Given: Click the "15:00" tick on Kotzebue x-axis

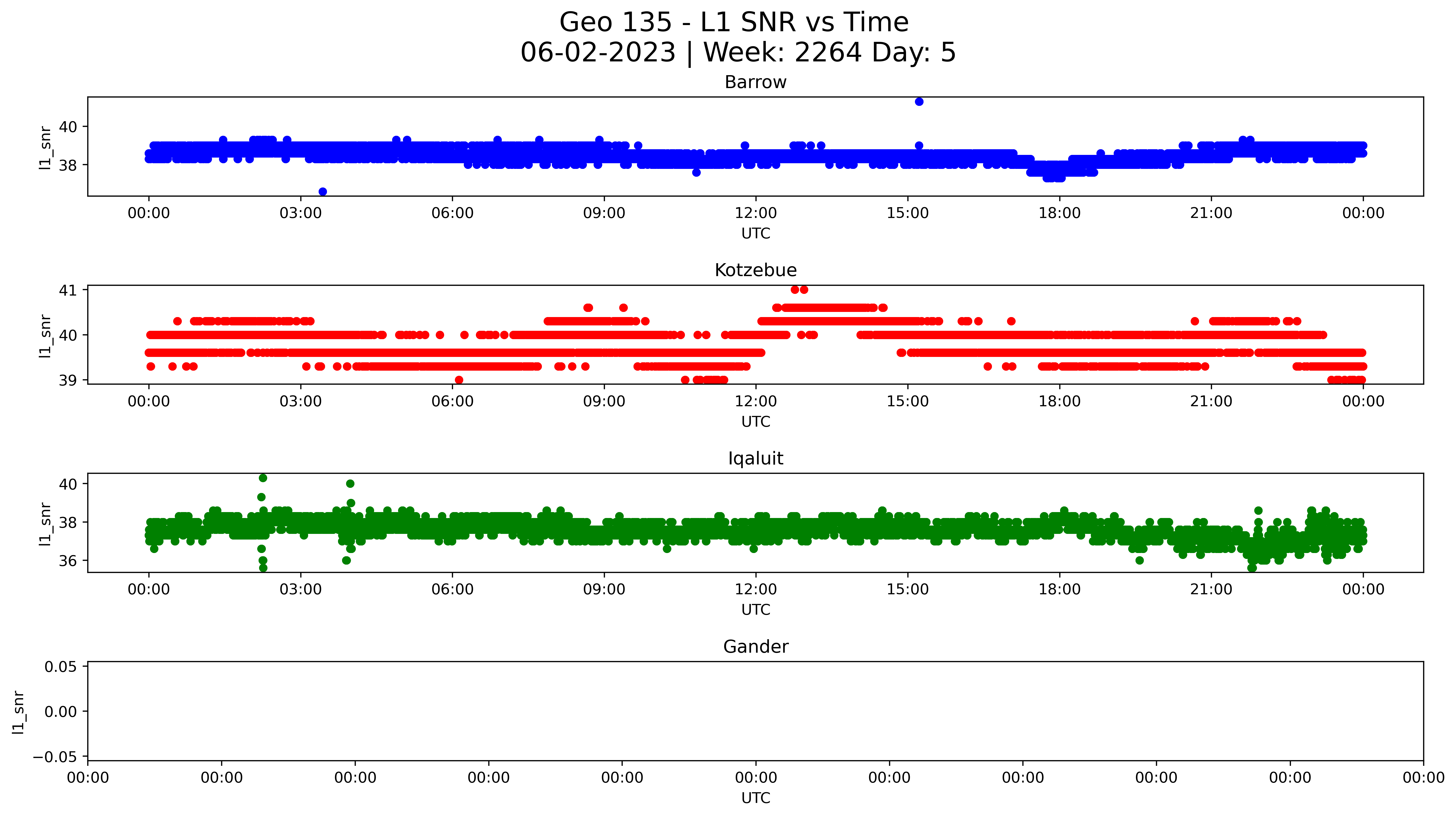Looking at the screenshot, I should tap(908, 401).
